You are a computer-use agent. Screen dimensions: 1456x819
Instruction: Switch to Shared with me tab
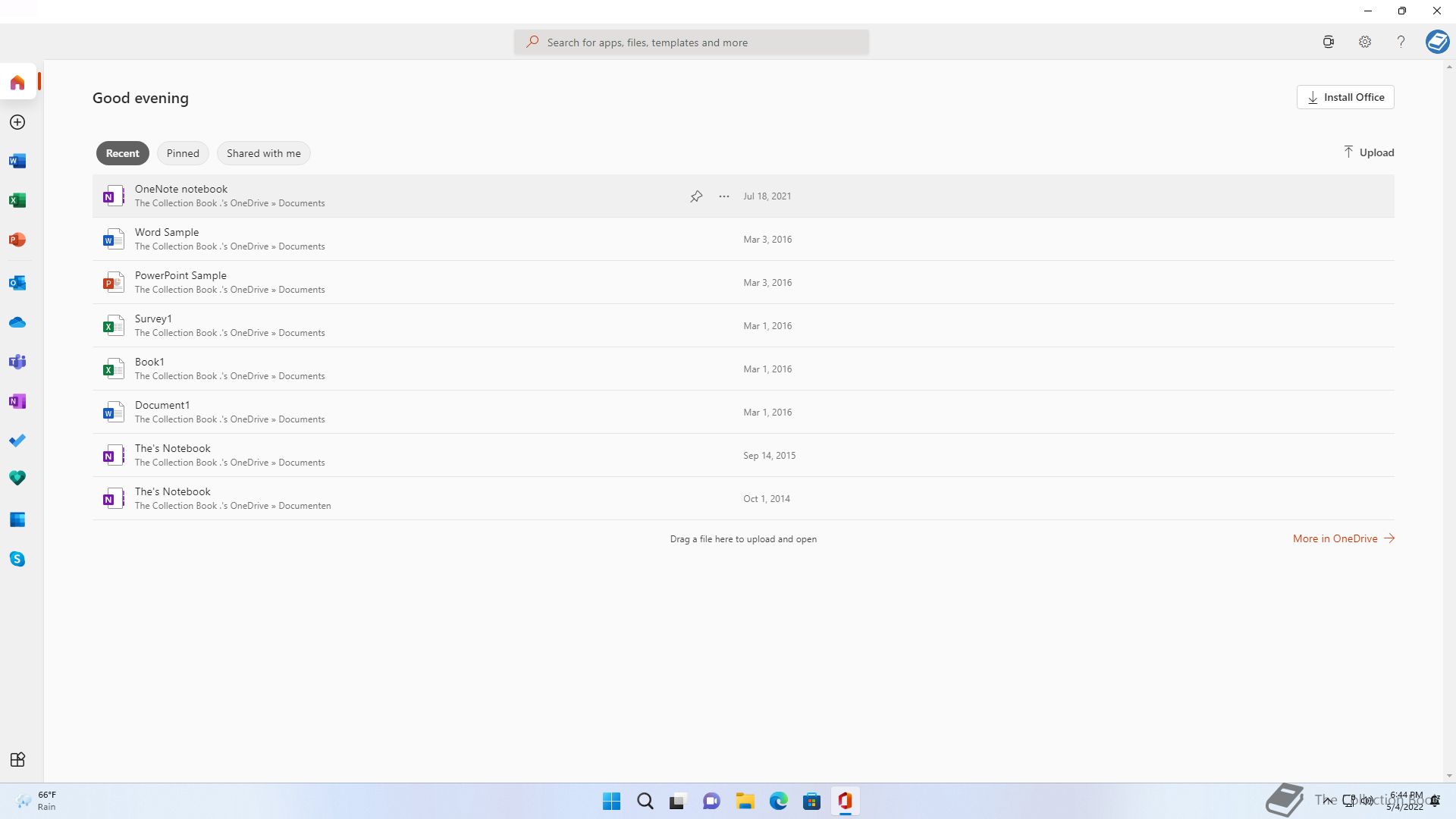click(x=264, y=153)
